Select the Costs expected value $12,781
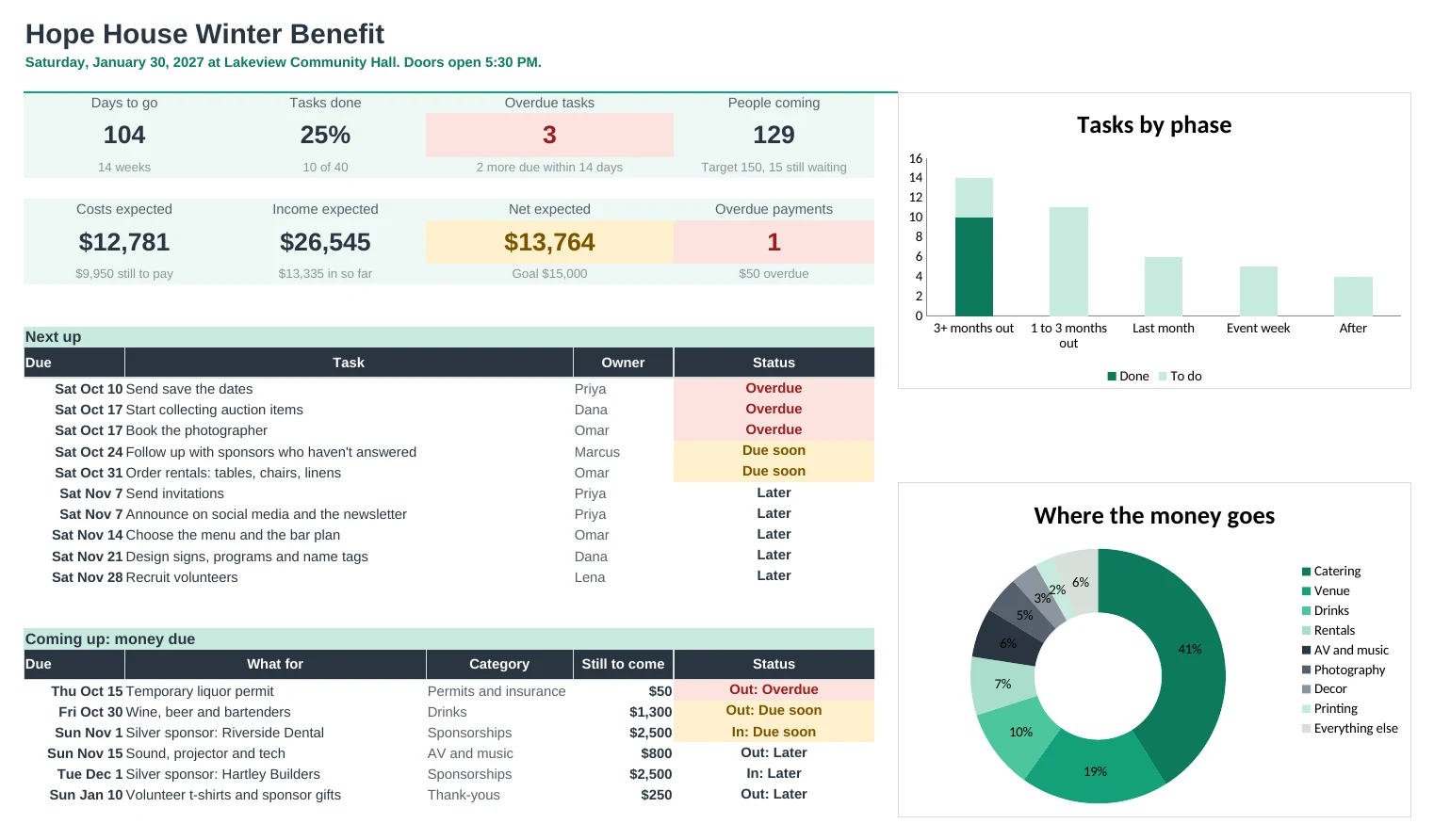 coord(124,243)
